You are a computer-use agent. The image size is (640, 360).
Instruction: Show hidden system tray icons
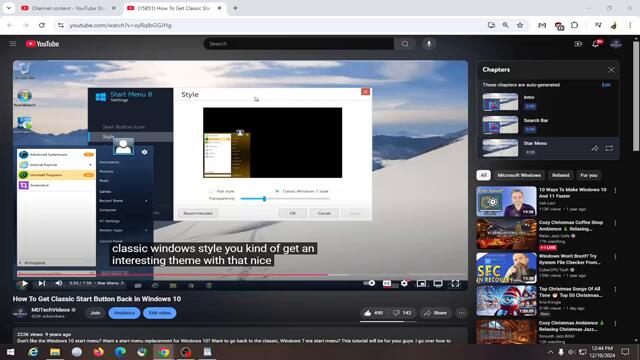550,352
